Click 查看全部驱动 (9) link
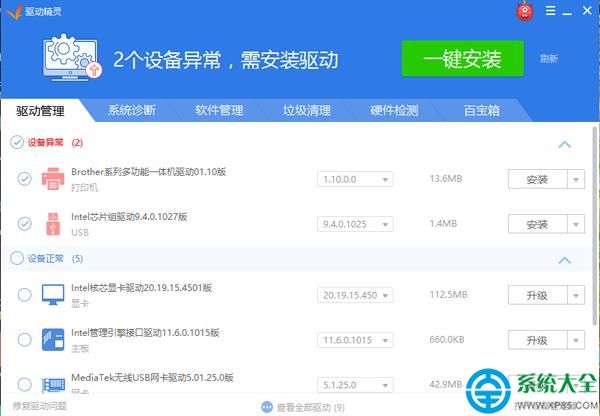This screenshot has height=416, width=600. tap(310, 408)
